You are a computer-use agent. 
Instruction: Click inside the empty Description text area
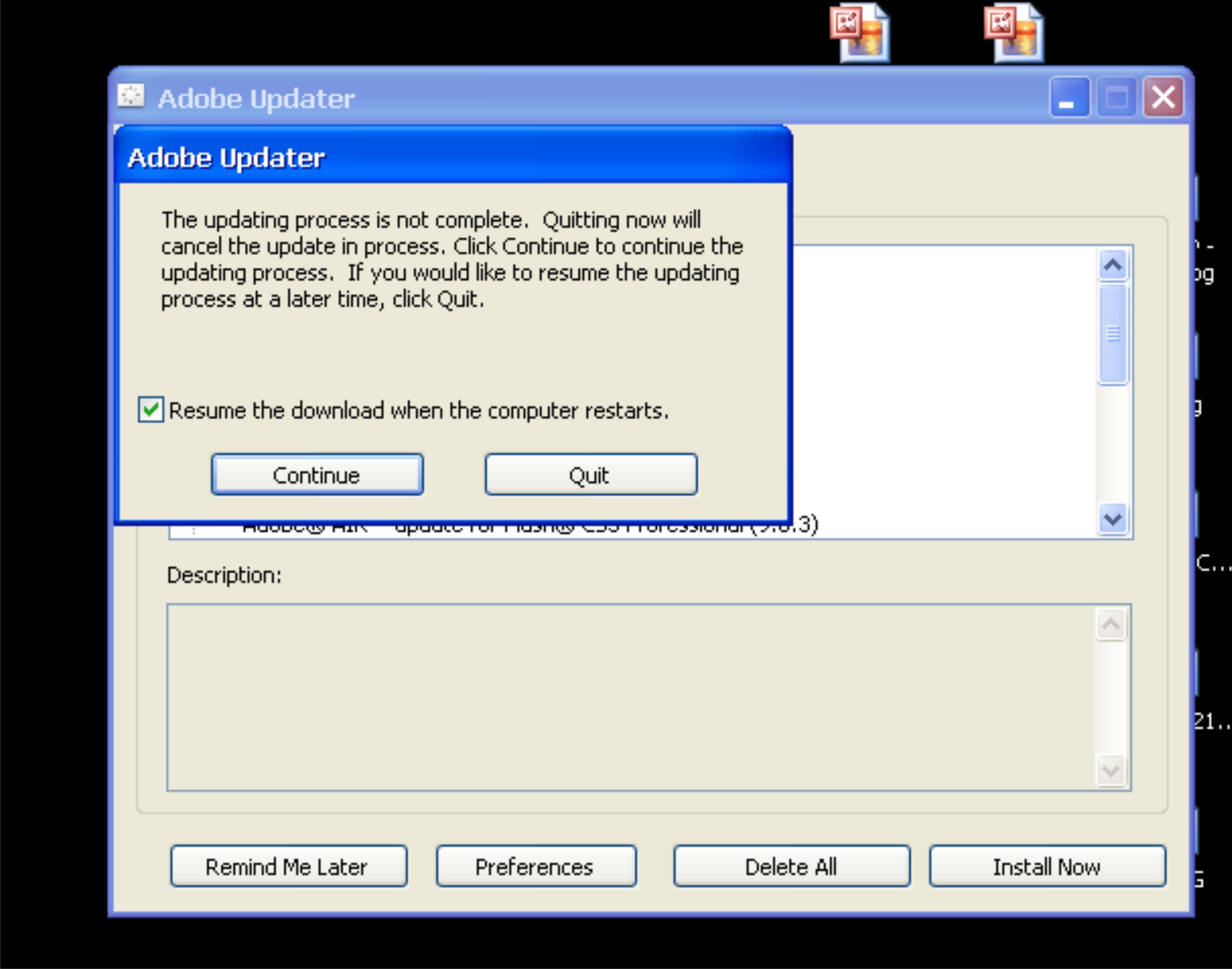[624, 698]
